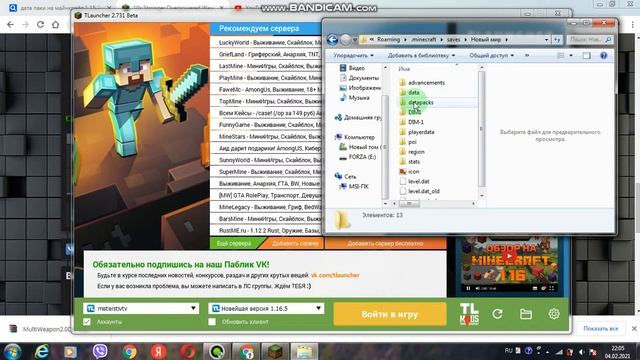Expand the Упорядочить menu in Explorer

[353, 56]
